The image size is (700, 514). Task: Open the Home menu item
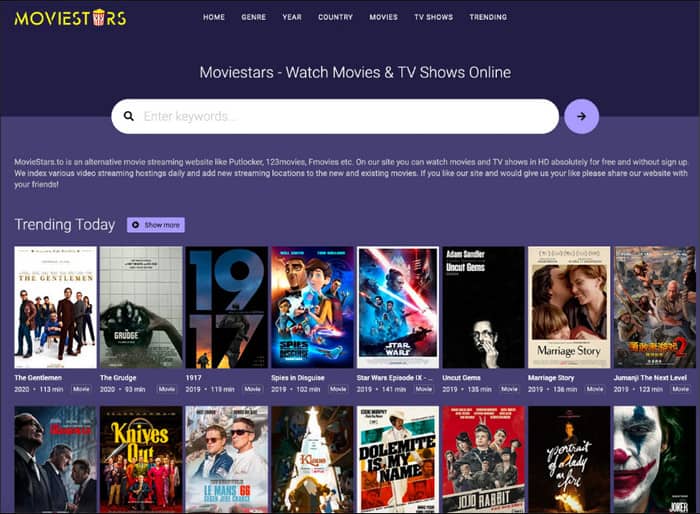point(214,17)
